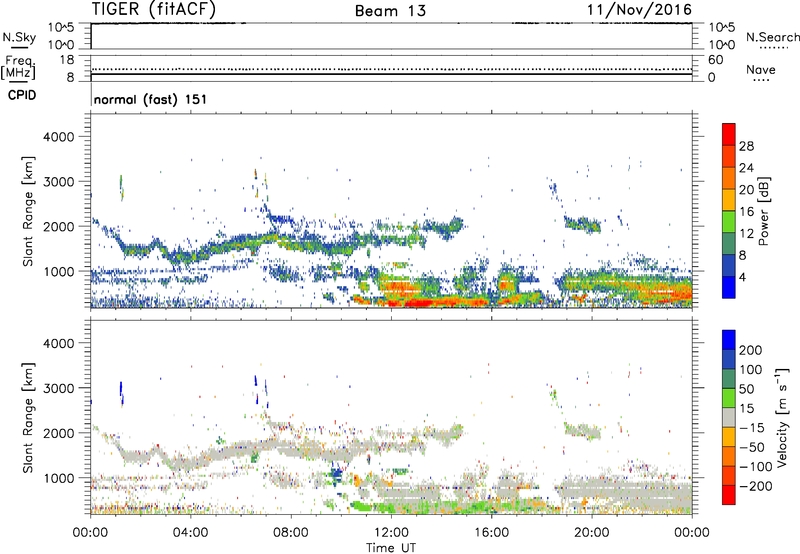
Task: Click the -100 velocity colorbar label
Action: pos(756,467)
